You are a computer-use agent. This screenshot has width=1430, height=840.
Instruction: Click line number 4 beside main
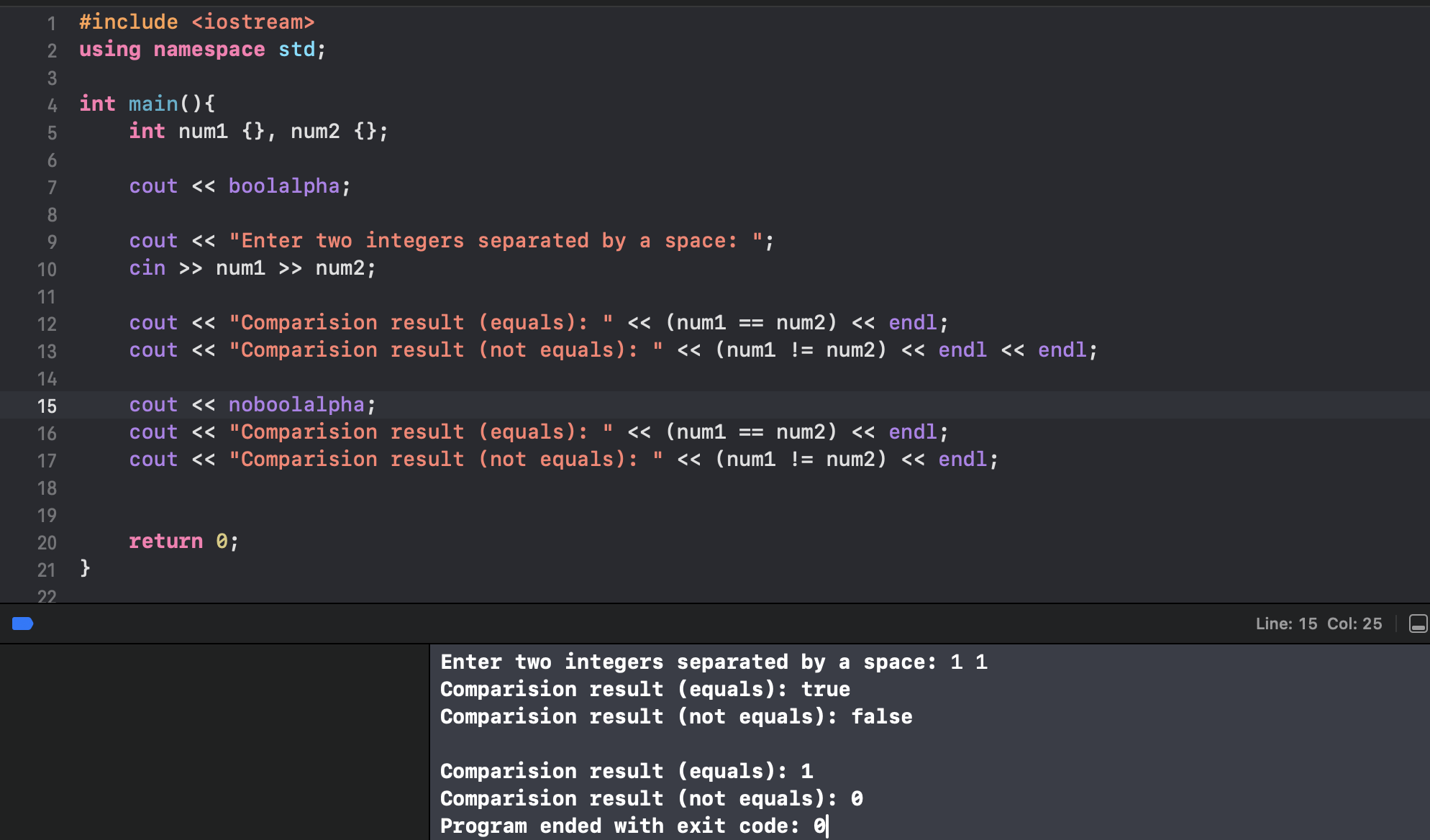(52, 105)
